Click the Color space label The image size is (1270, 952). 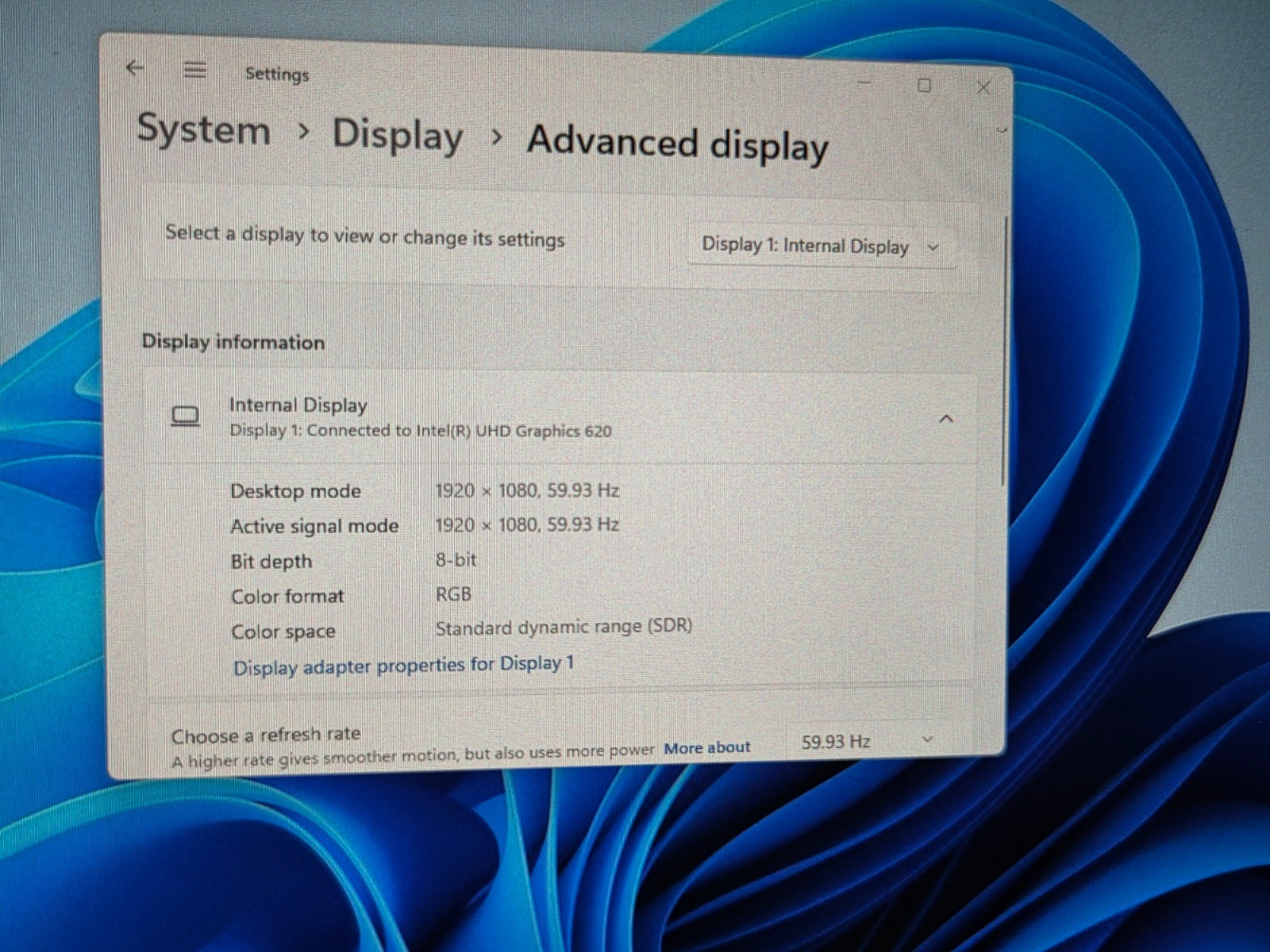tap(283, 632)
